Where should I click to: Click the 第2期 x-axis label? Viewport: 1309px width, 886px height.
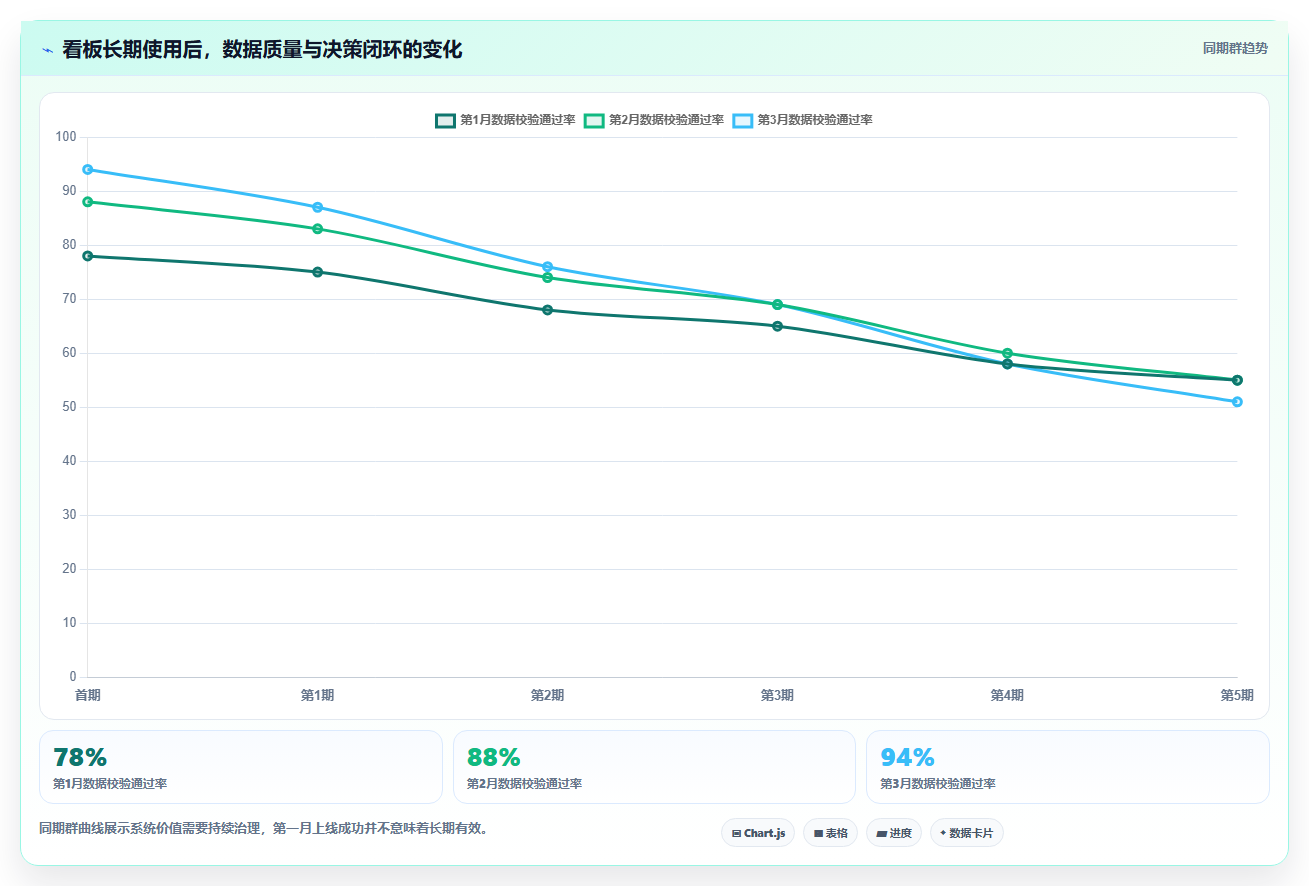pos(548,695)
